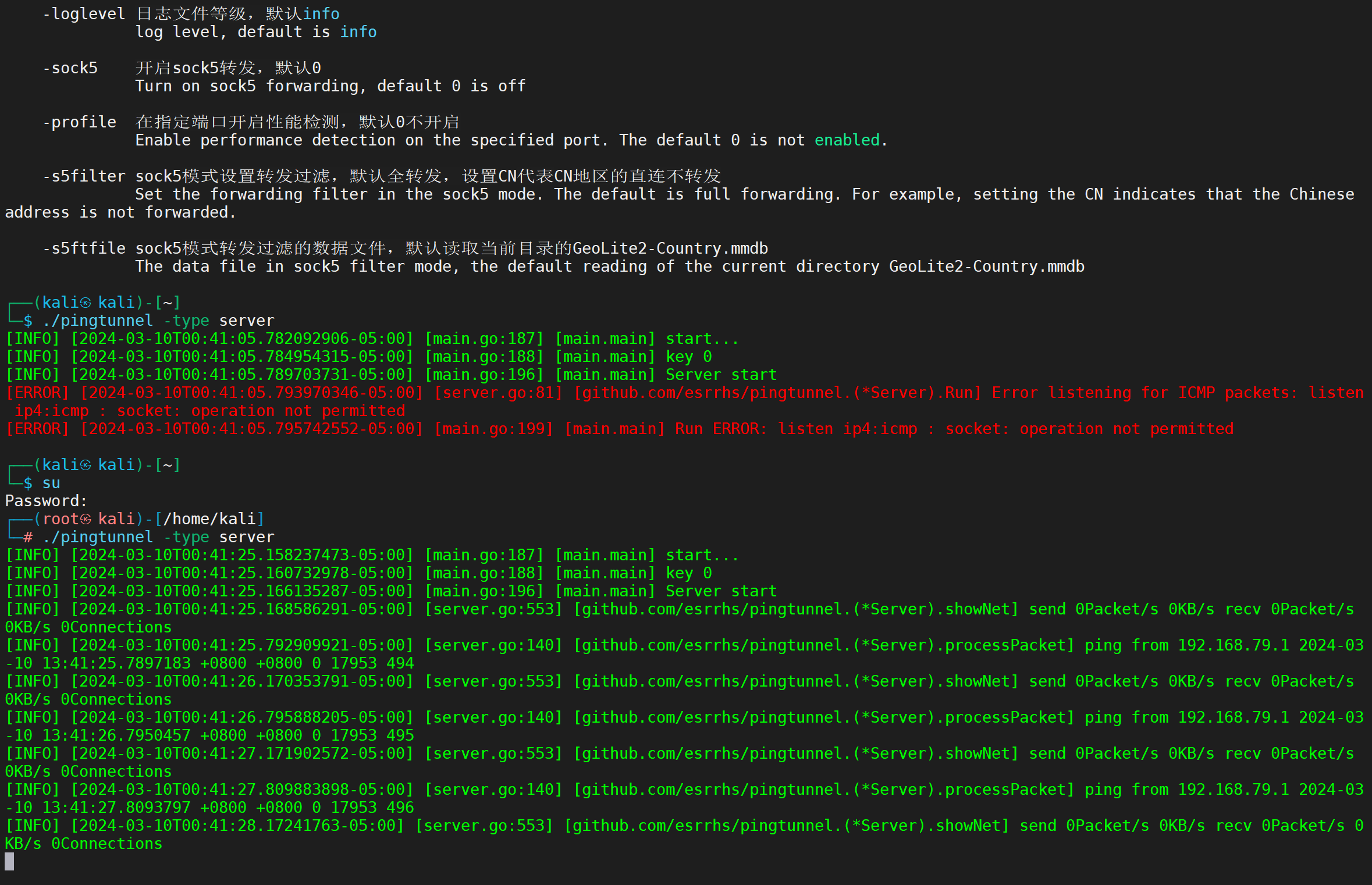The height and width of the screenshot is (885, 1372).
Task: Click the -profile option name
Action: click(x=79, y=122)
